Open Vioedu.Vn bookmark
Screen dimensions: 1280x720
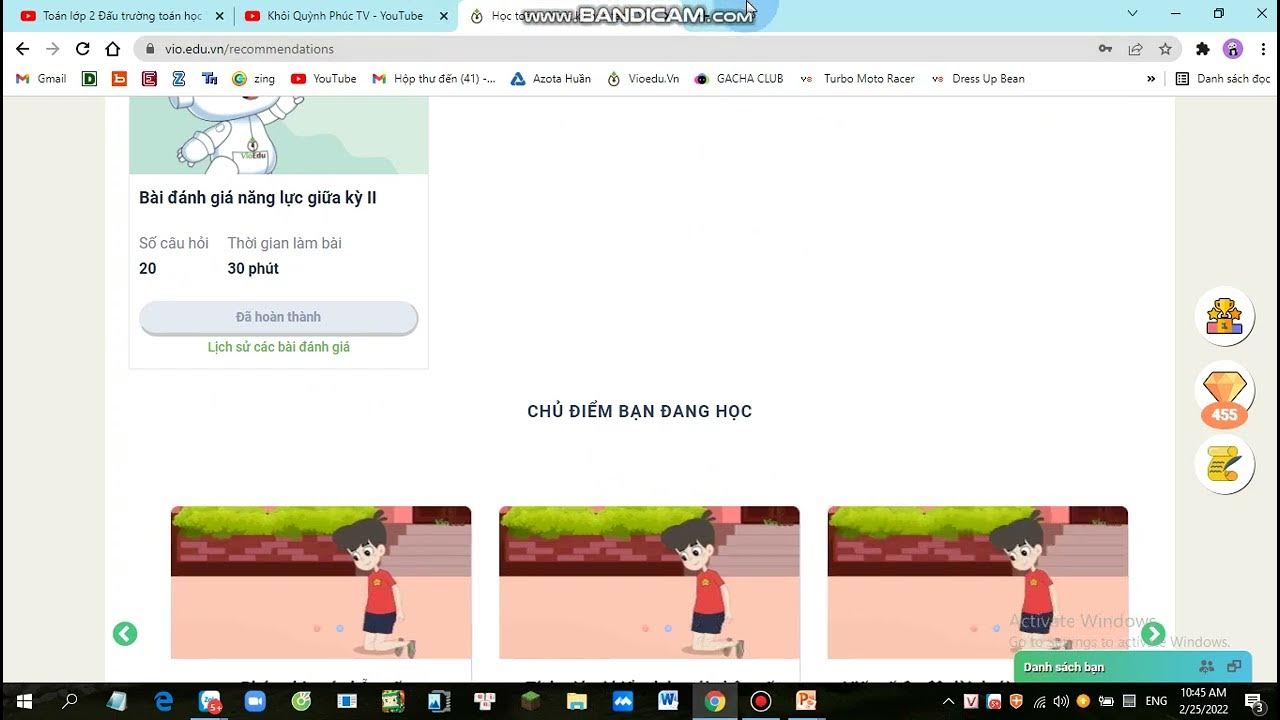coord(643,78)
